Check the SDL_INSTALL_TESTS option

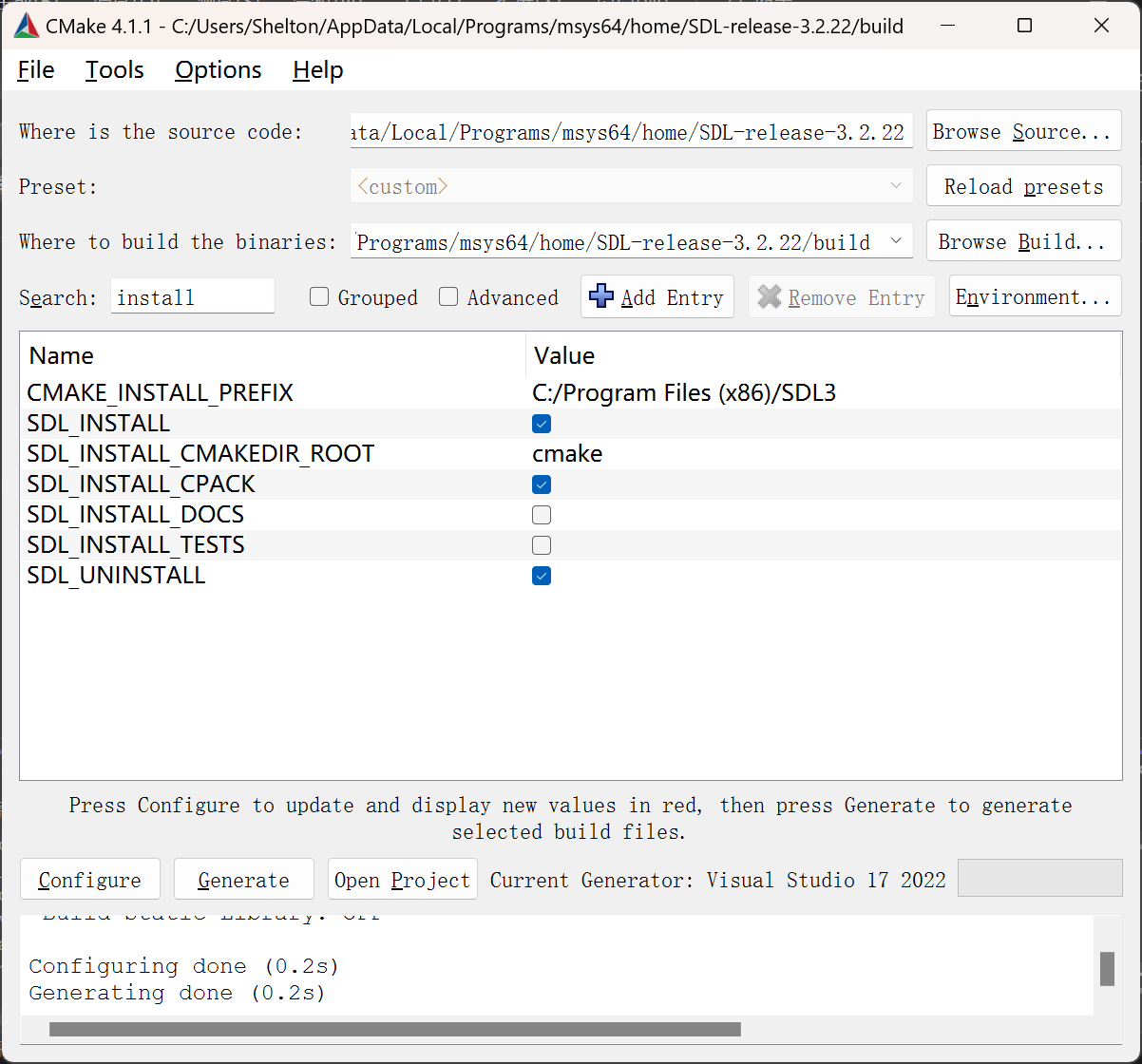542,545
